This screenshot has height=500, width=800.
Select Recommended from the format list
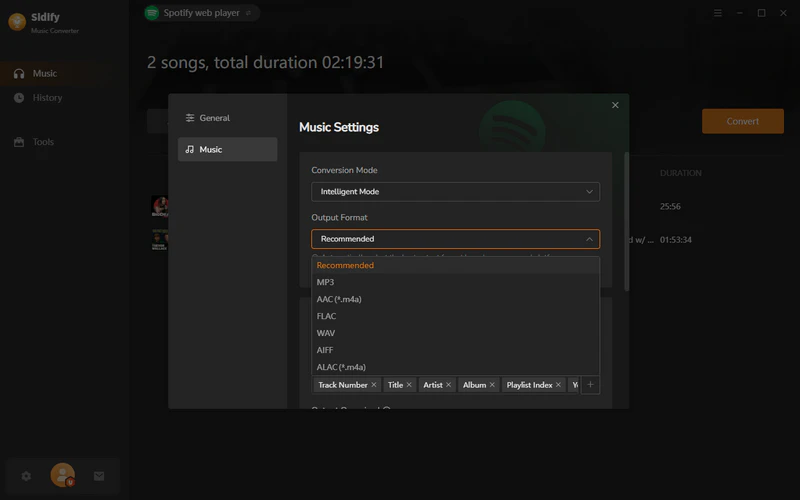point(456,265)
